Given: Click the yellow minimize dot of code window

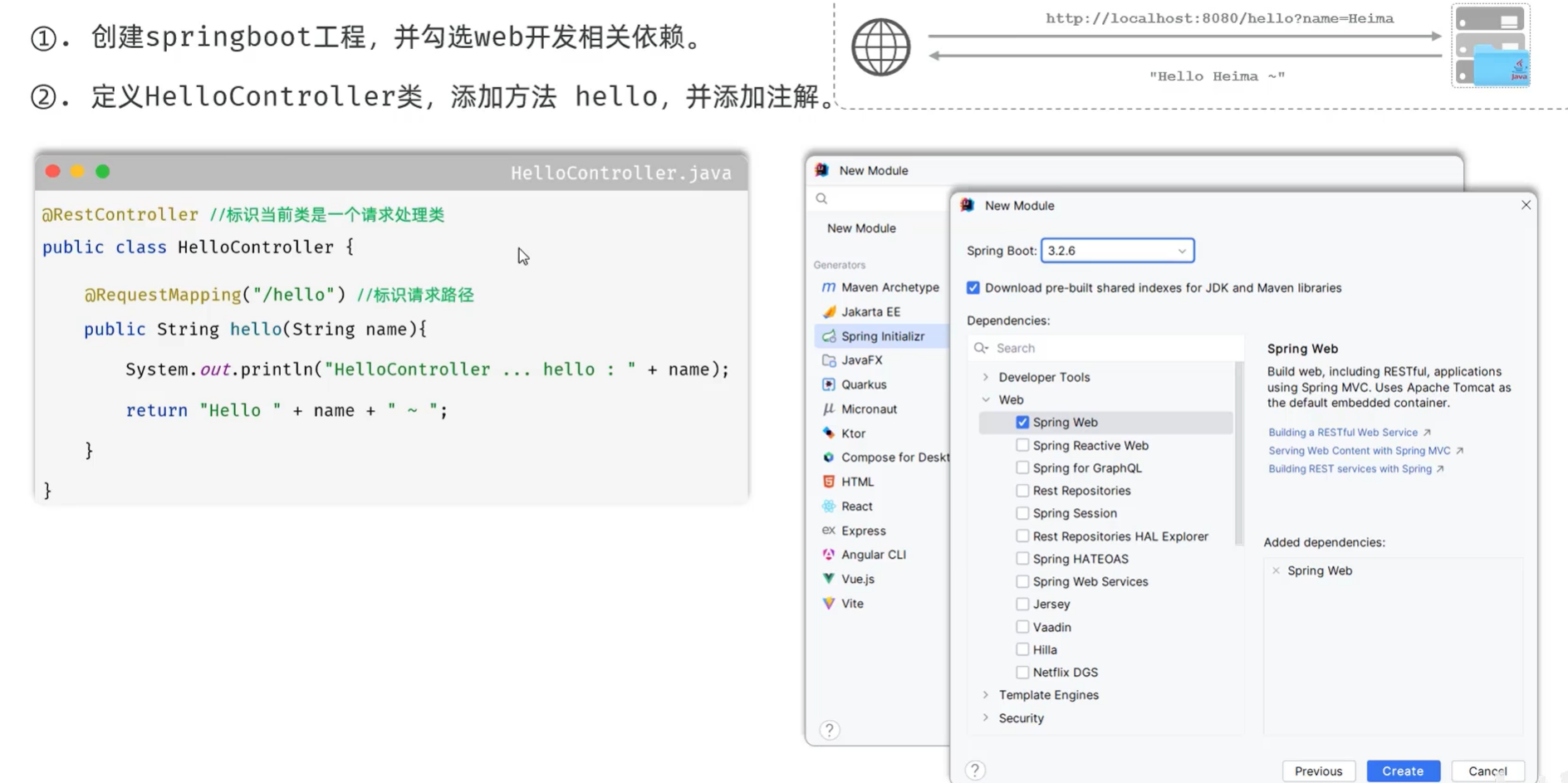Looking at the screenshot, I should (77, 171).
